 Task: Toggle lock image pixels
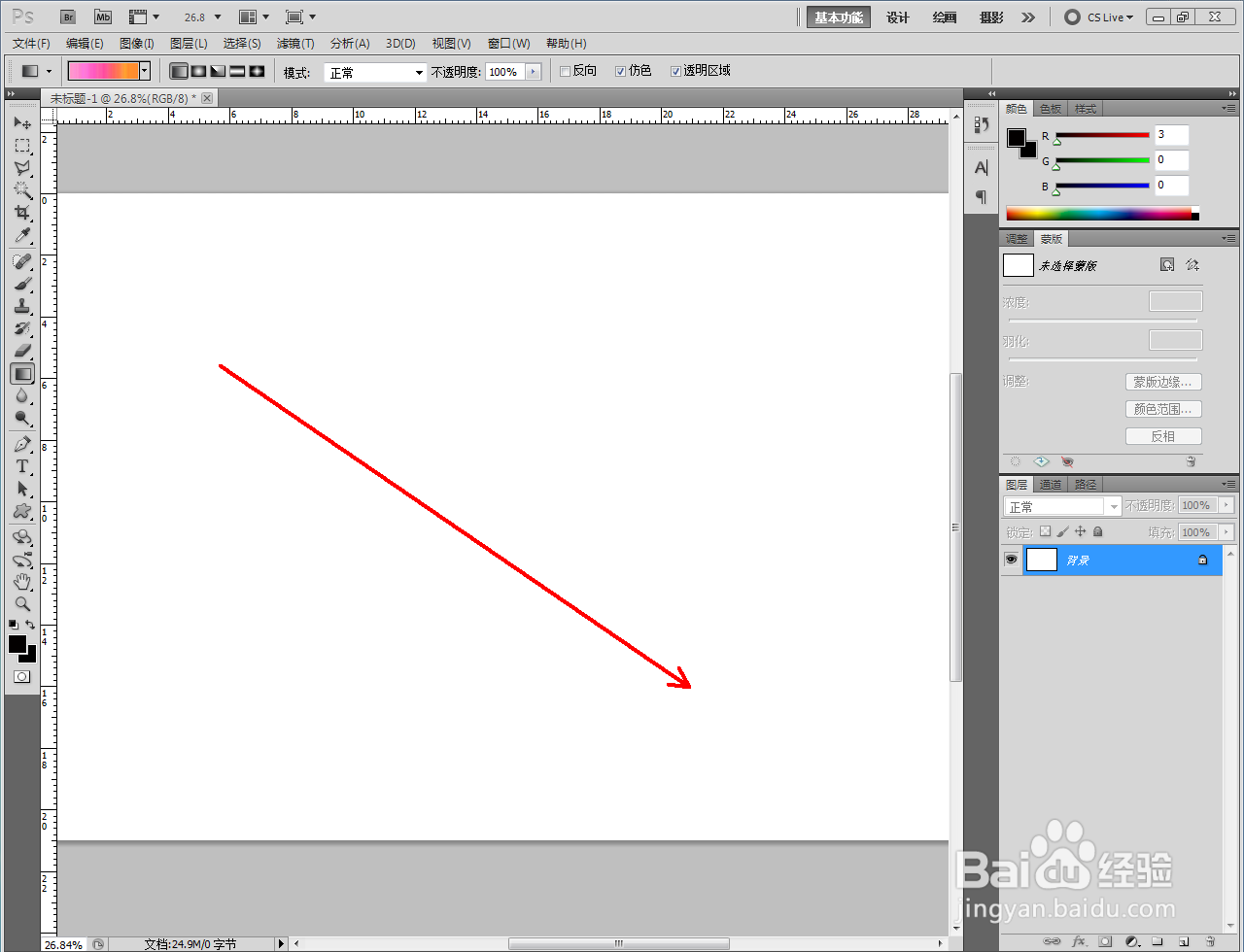pyautogui.click(x=1063, y=532)
